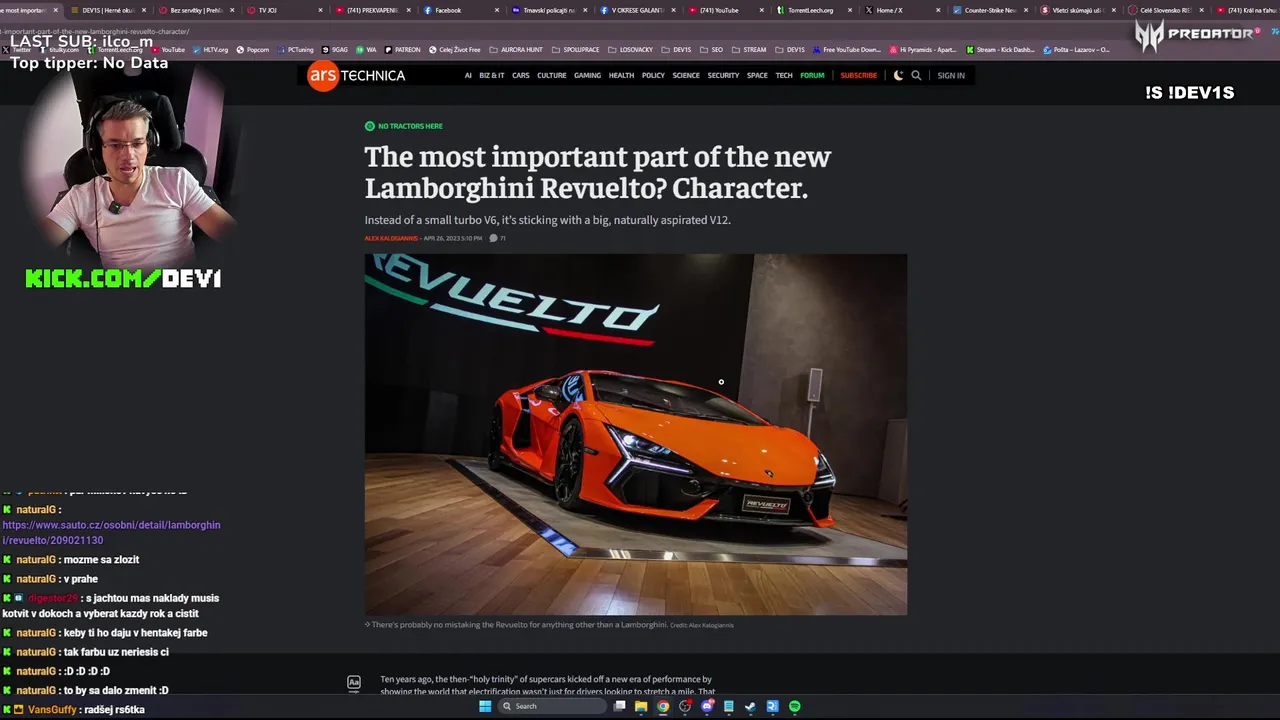
Task: Open the GAMING section
Action: [x=588, y=75]
